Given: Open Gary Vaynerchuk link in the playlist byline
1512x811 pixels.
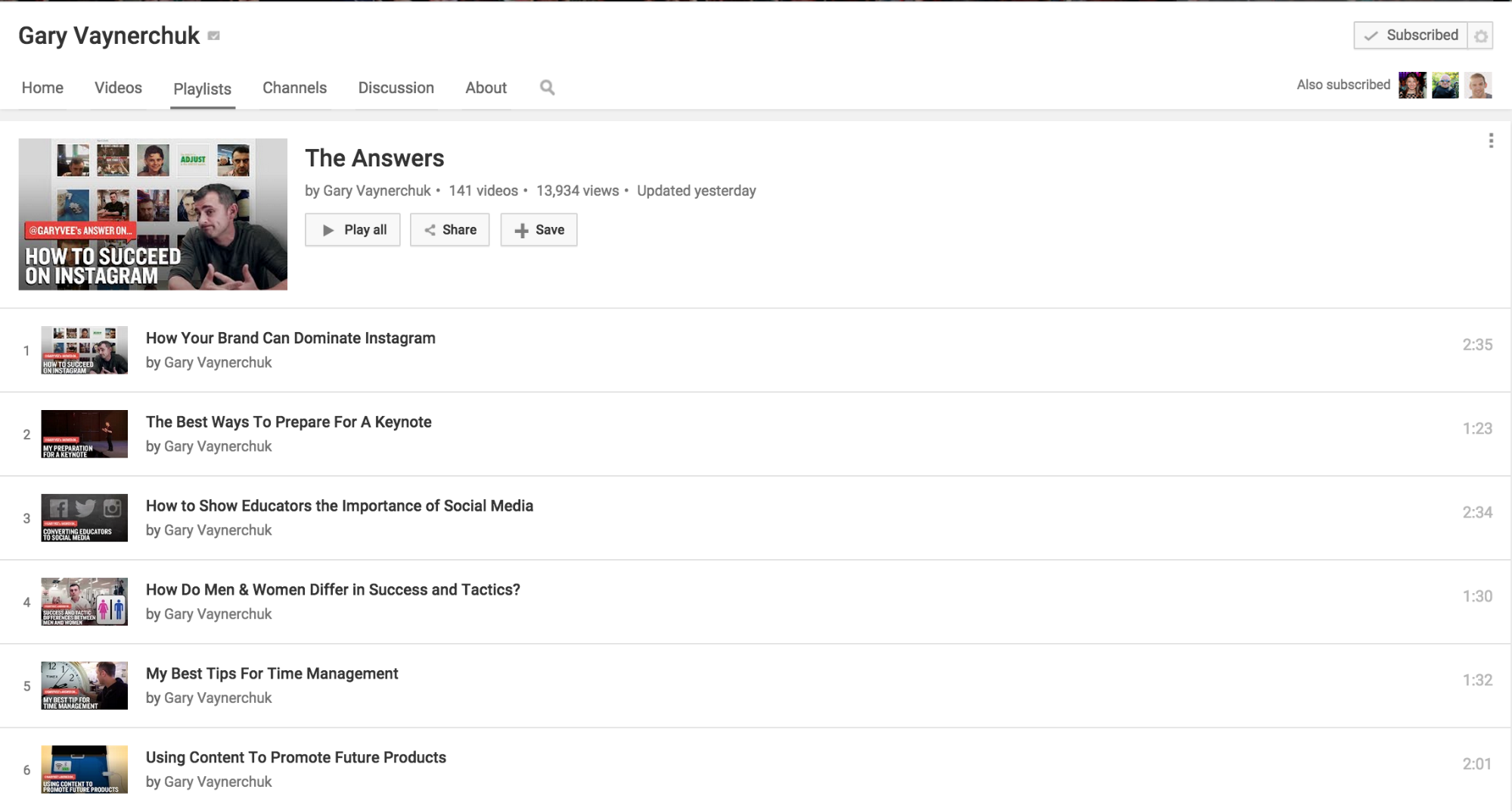Looking at the screenshot, I should click(x=377, y=191).
